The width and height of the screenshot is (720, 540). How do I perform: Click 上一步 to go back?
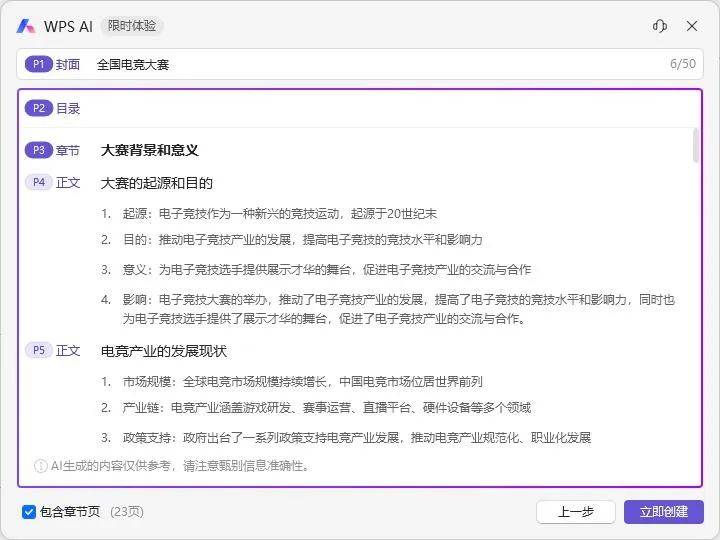(575, 512)
